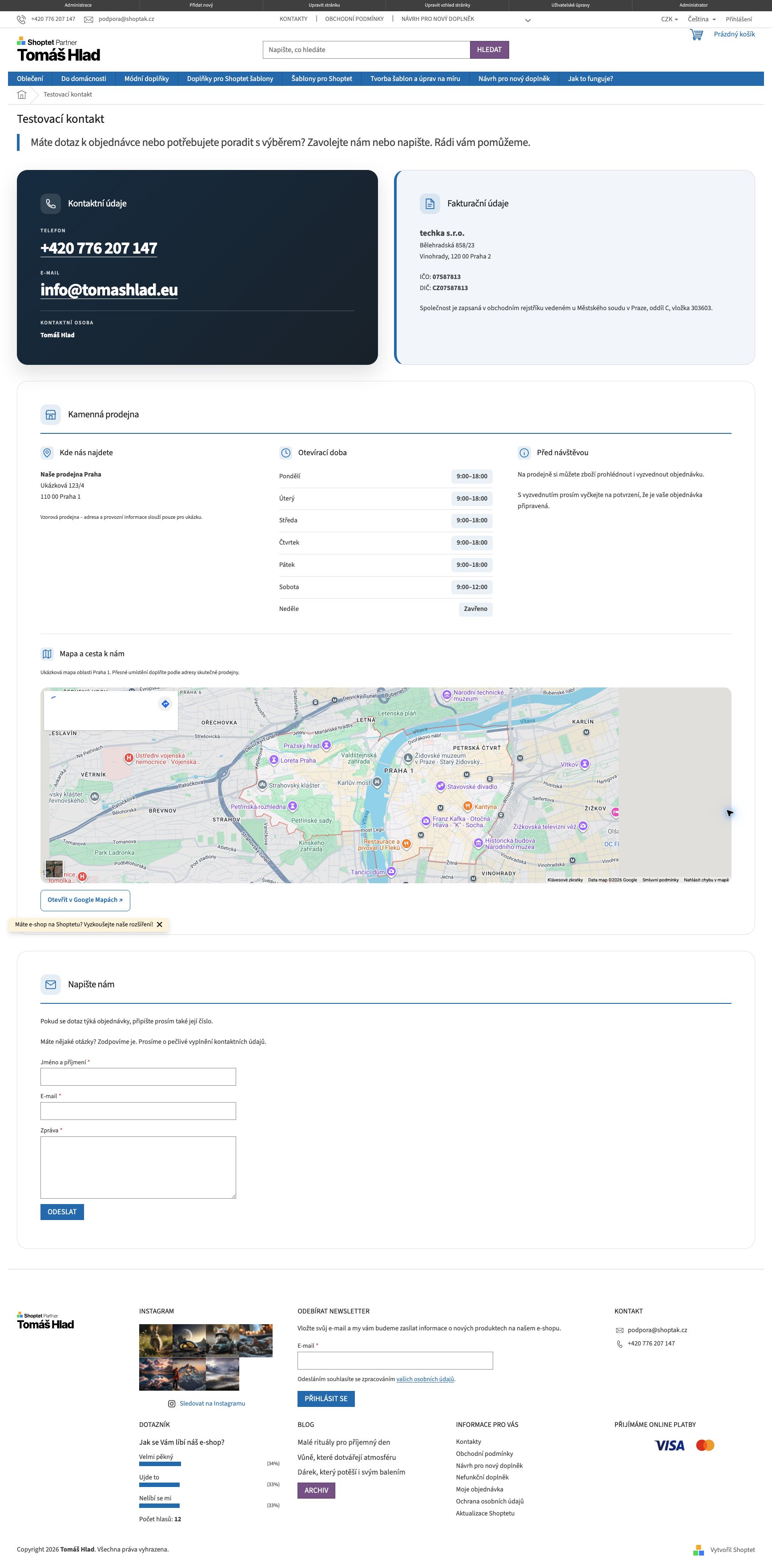Image resolution: width=772 pixels, height=1568 pixels.
Task: Click the Instagram icon in footer
Action: pos(172,1403)
